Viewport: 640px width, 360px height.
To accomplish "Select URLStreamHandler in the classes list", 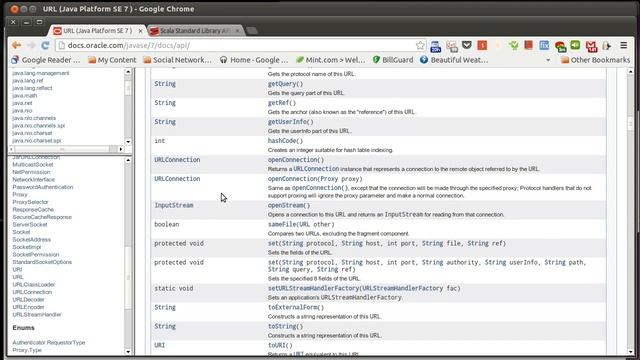I will 37,315.
